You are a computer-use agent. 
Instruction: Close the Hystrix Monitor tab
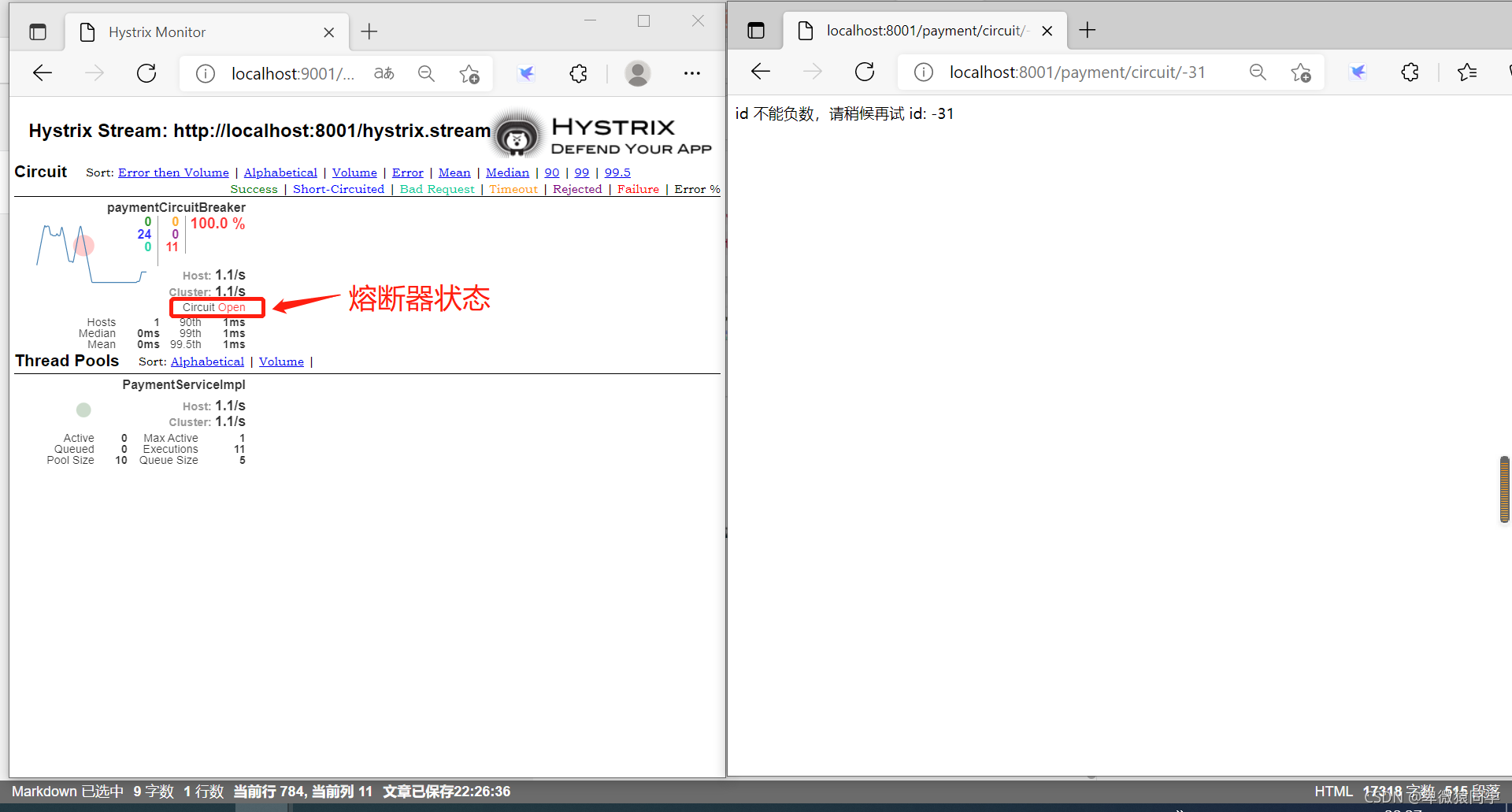pyautogui.click(x=329, y=32)
